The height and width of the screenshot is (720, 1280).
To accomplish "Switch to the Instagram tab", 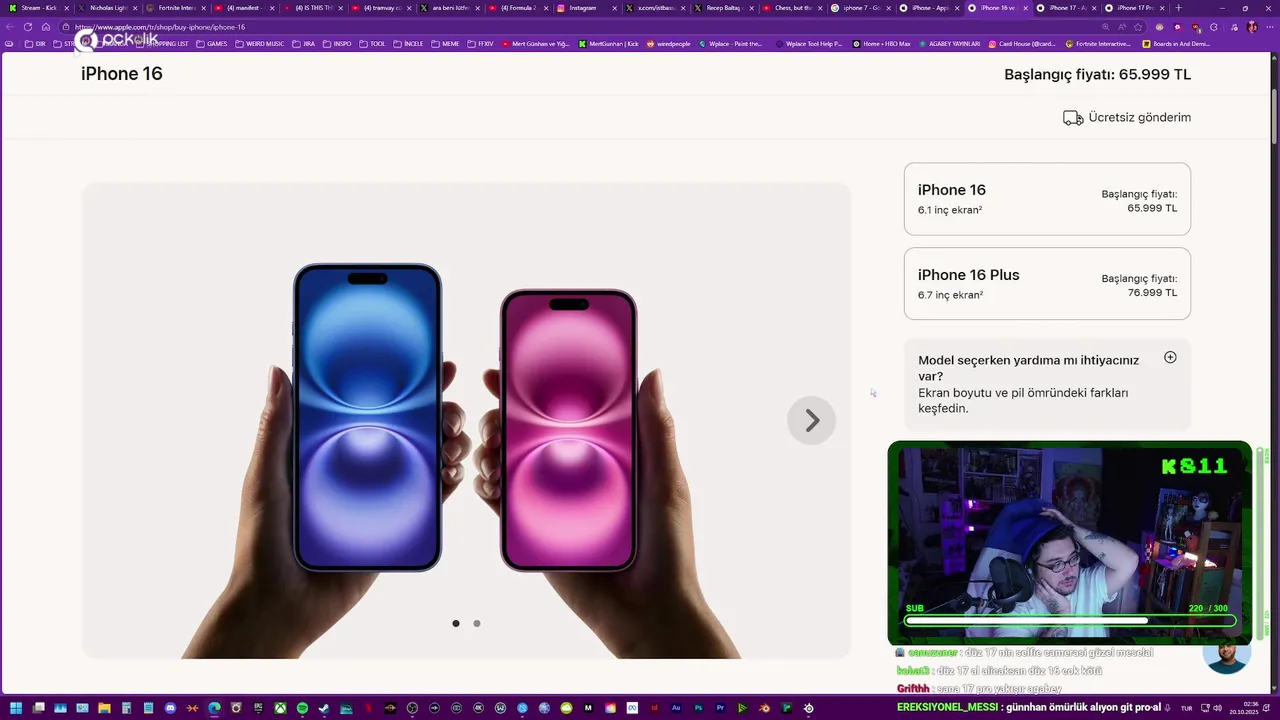I will click(587, 8).
